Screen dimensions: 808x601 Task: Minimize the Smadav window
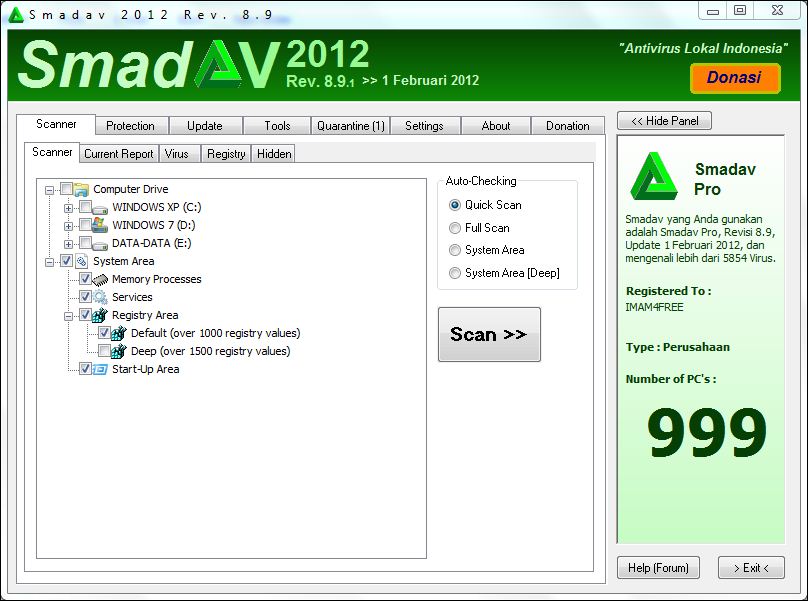[x=713, y=11]
